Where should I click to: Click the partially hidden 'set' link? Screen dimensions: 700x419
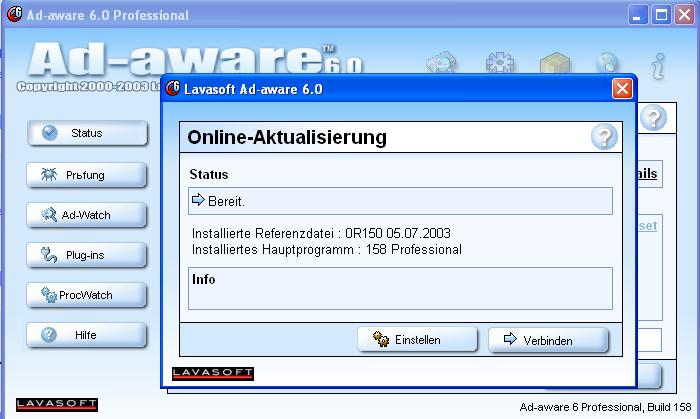pos(647,226)
